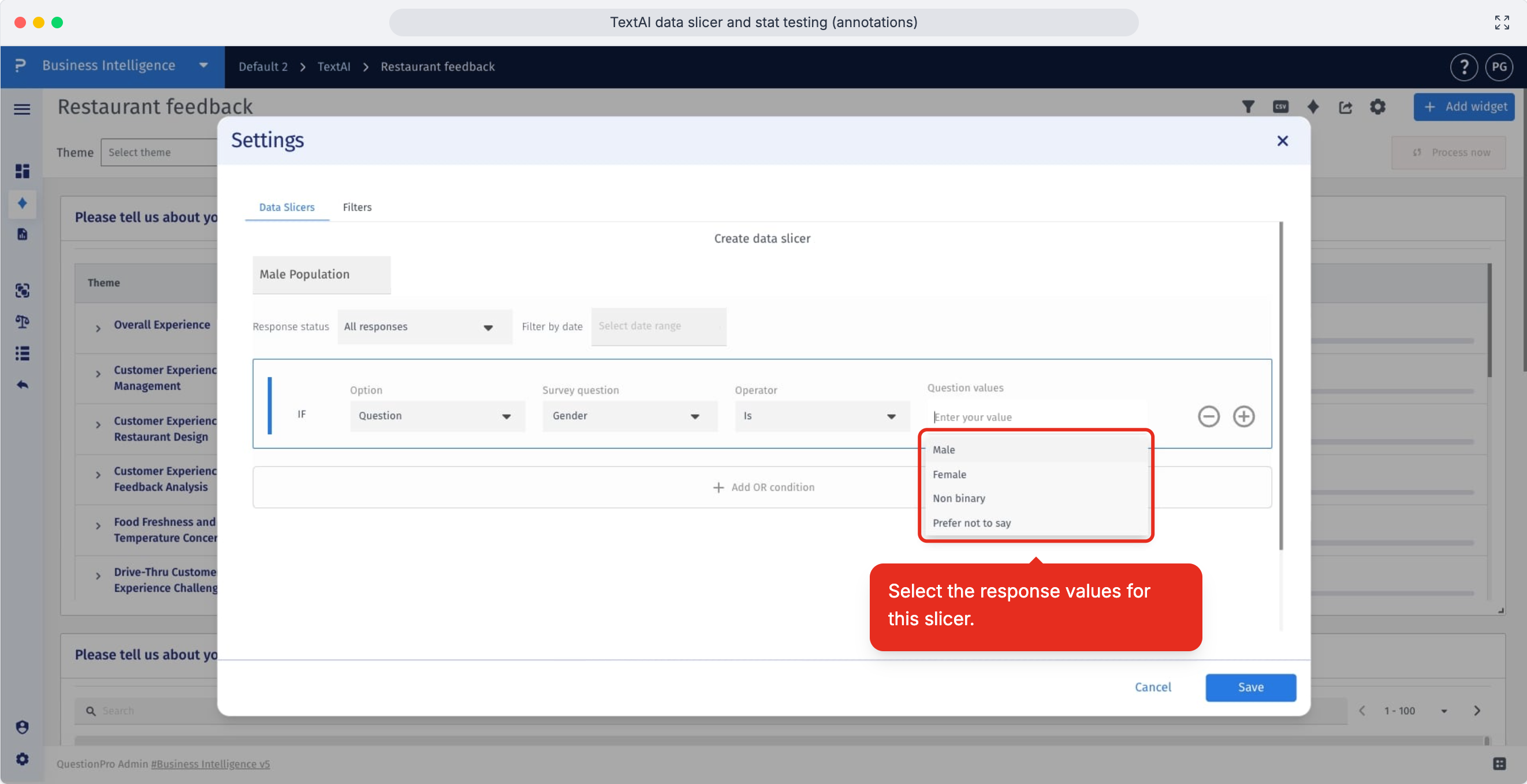Open dashboard settings gear in toolbar
The width and height of the screenshot is (1527, 784).
click(1377, 107)
